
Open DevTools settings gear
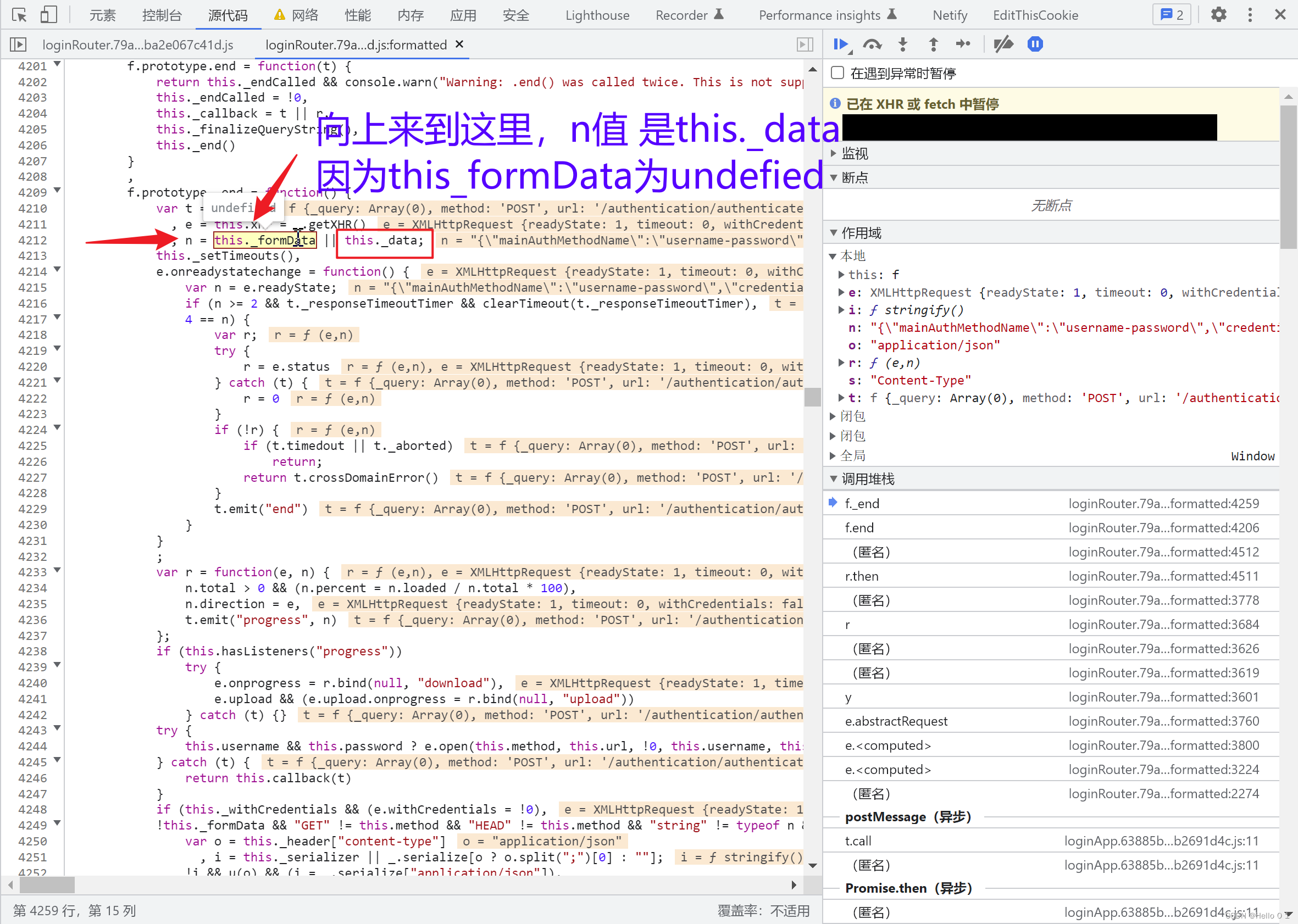[1218, 15]
